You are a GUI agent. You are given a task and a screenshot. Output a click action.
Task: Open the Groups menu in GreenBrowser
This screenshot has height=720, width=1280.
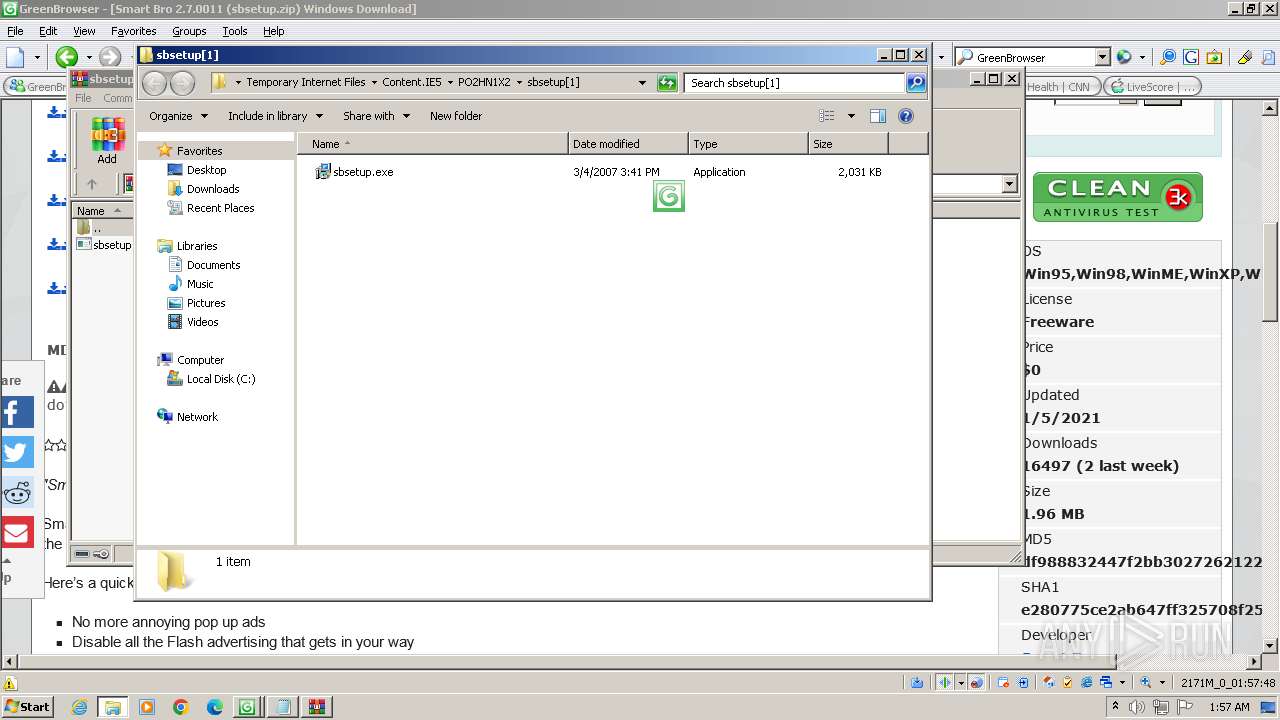[189, 31]
